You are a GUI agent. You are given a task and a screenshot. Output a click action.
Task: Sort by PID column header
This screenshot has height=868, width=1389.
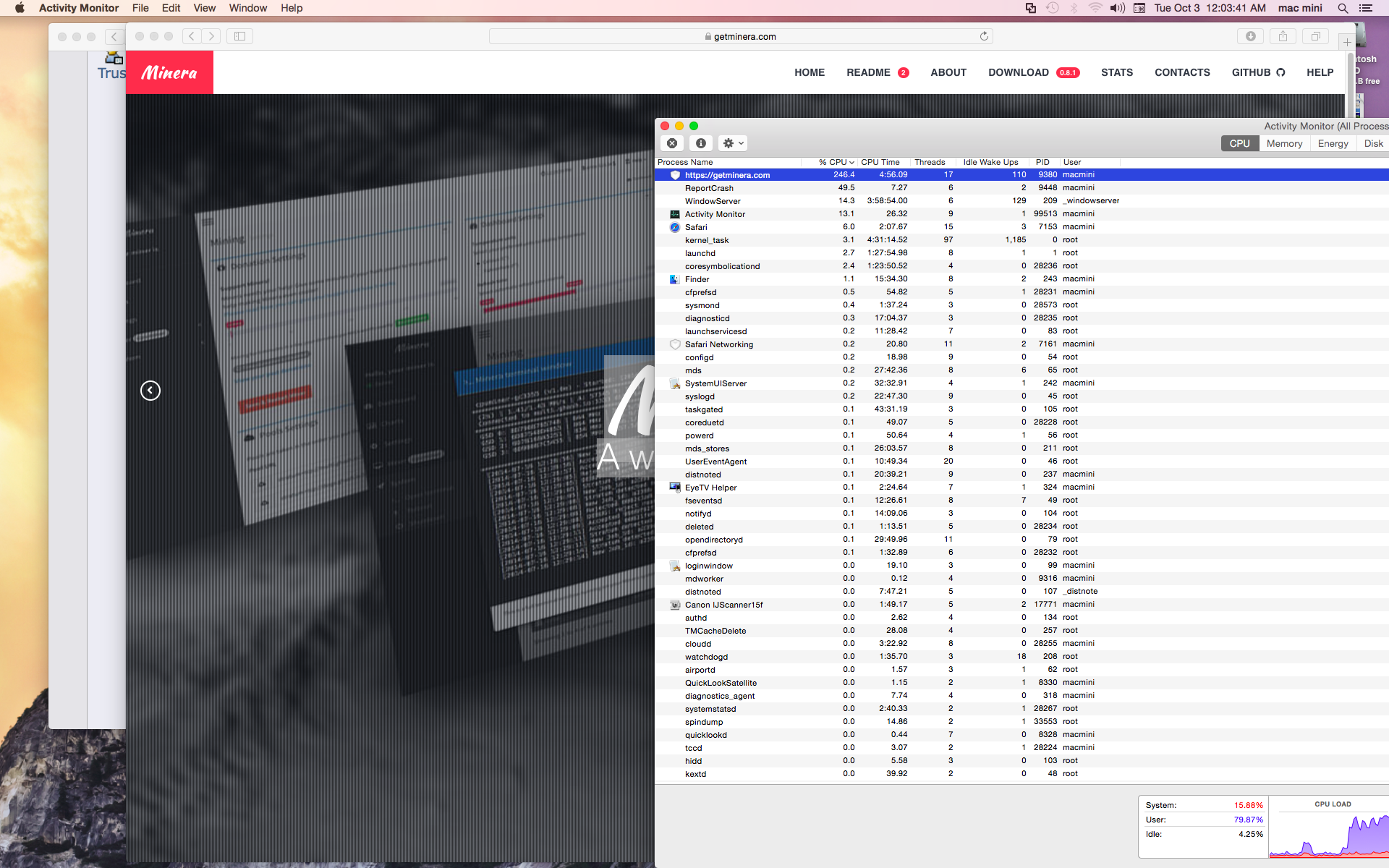click(1042, 162)
